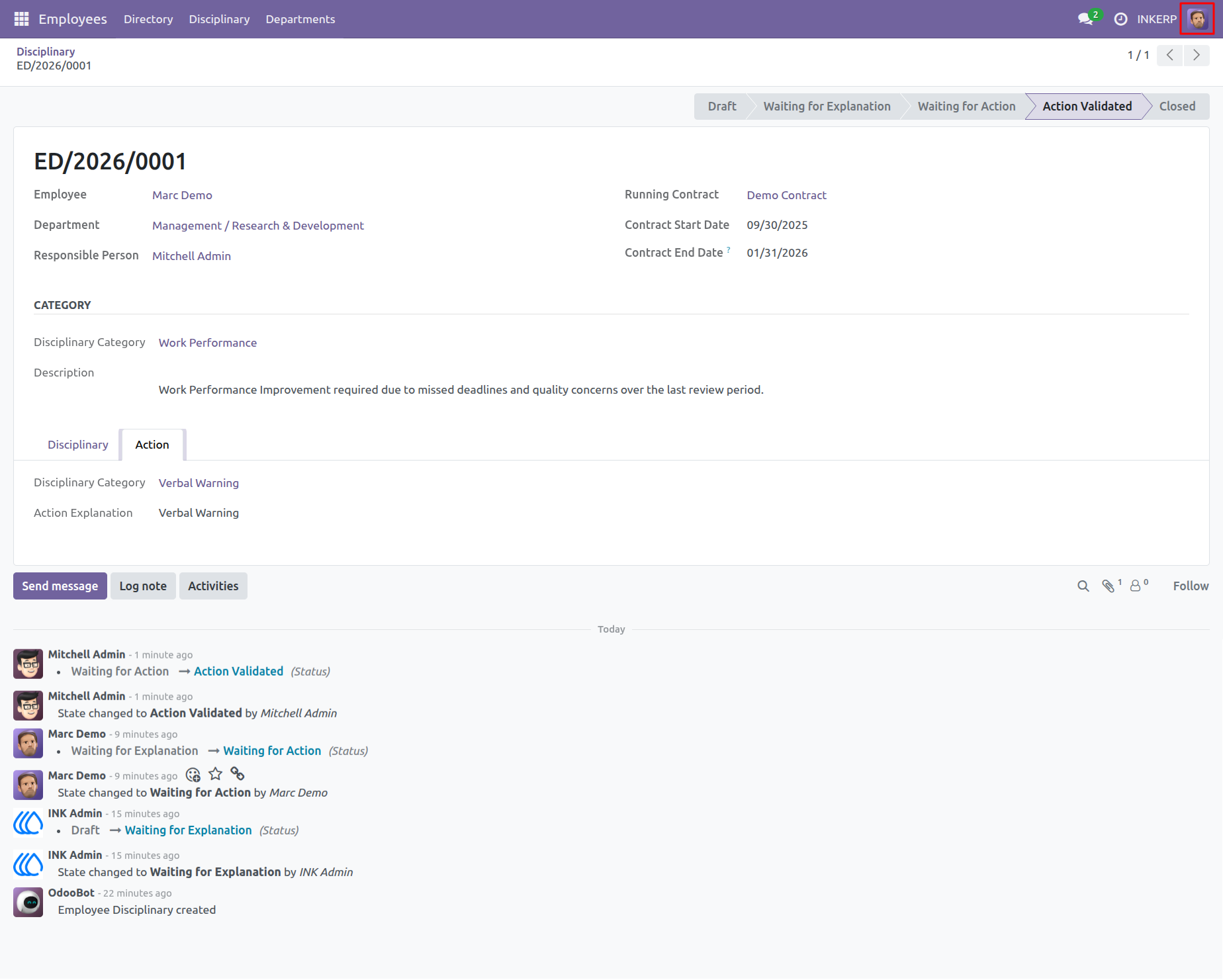Click OdooBot avatar
Image resolution: width=1223 pixels, height=980 pixels.
[x=28, y=903]
